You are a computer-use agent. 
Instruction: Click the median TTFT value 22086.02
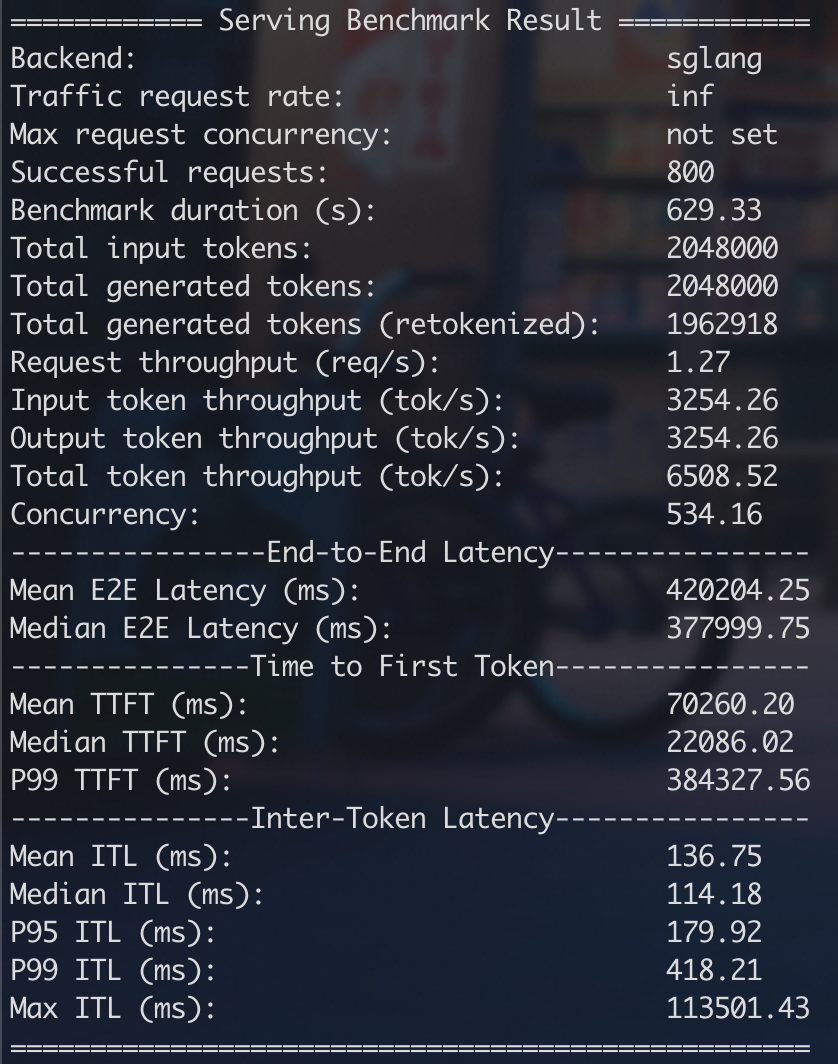(x=730, y=742)
